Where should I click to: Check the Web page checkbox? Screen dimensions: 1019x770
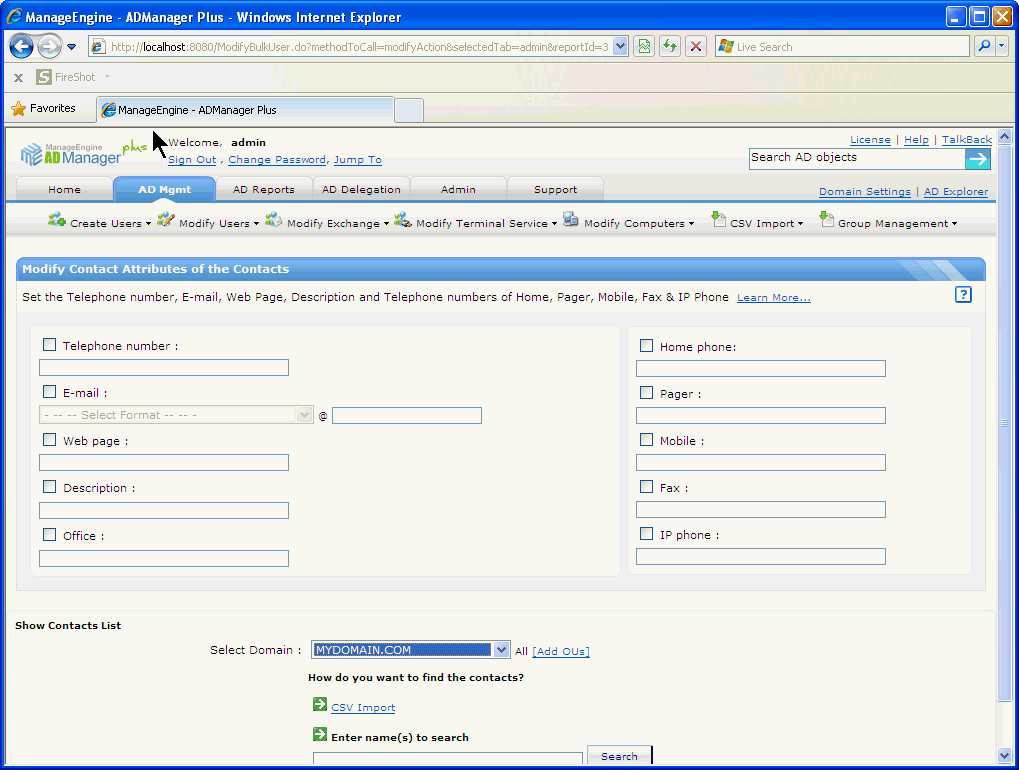point(49,439)
